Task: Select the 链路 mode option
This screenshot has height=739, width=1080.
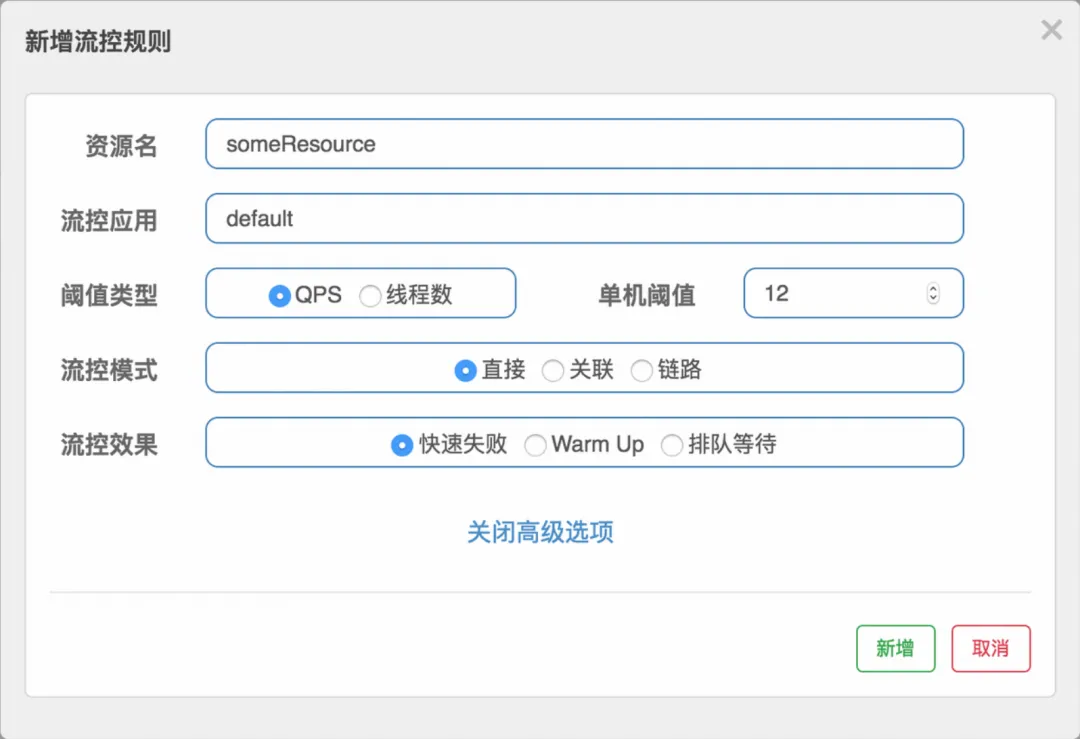Action: coord(641,371)
